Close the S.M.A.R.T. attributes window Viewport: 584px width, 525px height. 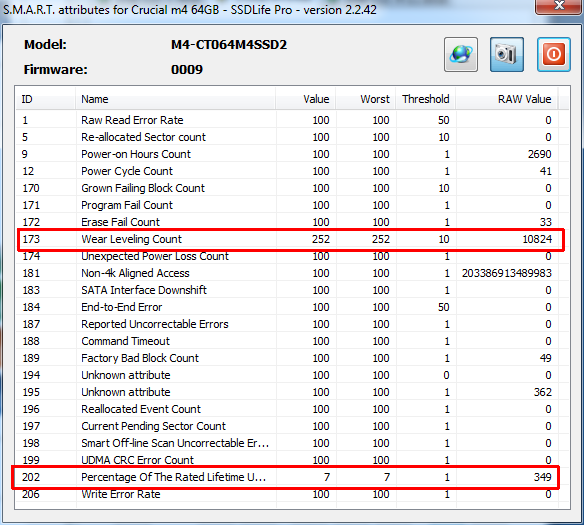click(x=559, y=6)
